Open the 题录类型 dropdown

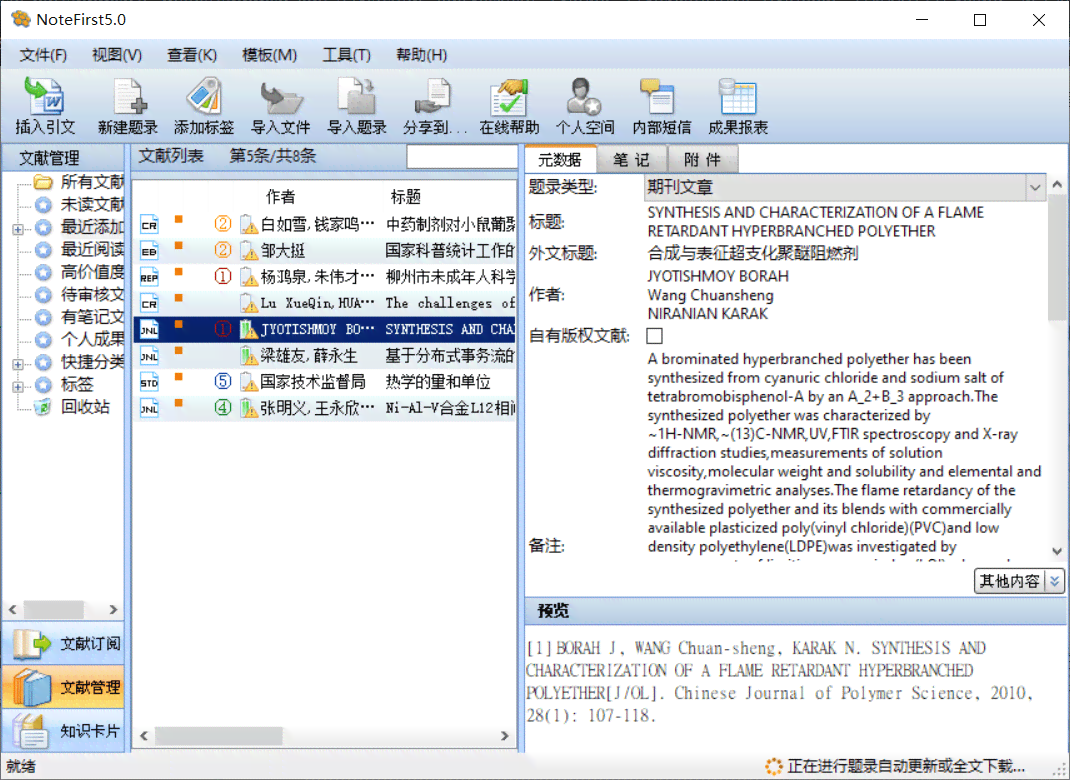coord(1035,187)
